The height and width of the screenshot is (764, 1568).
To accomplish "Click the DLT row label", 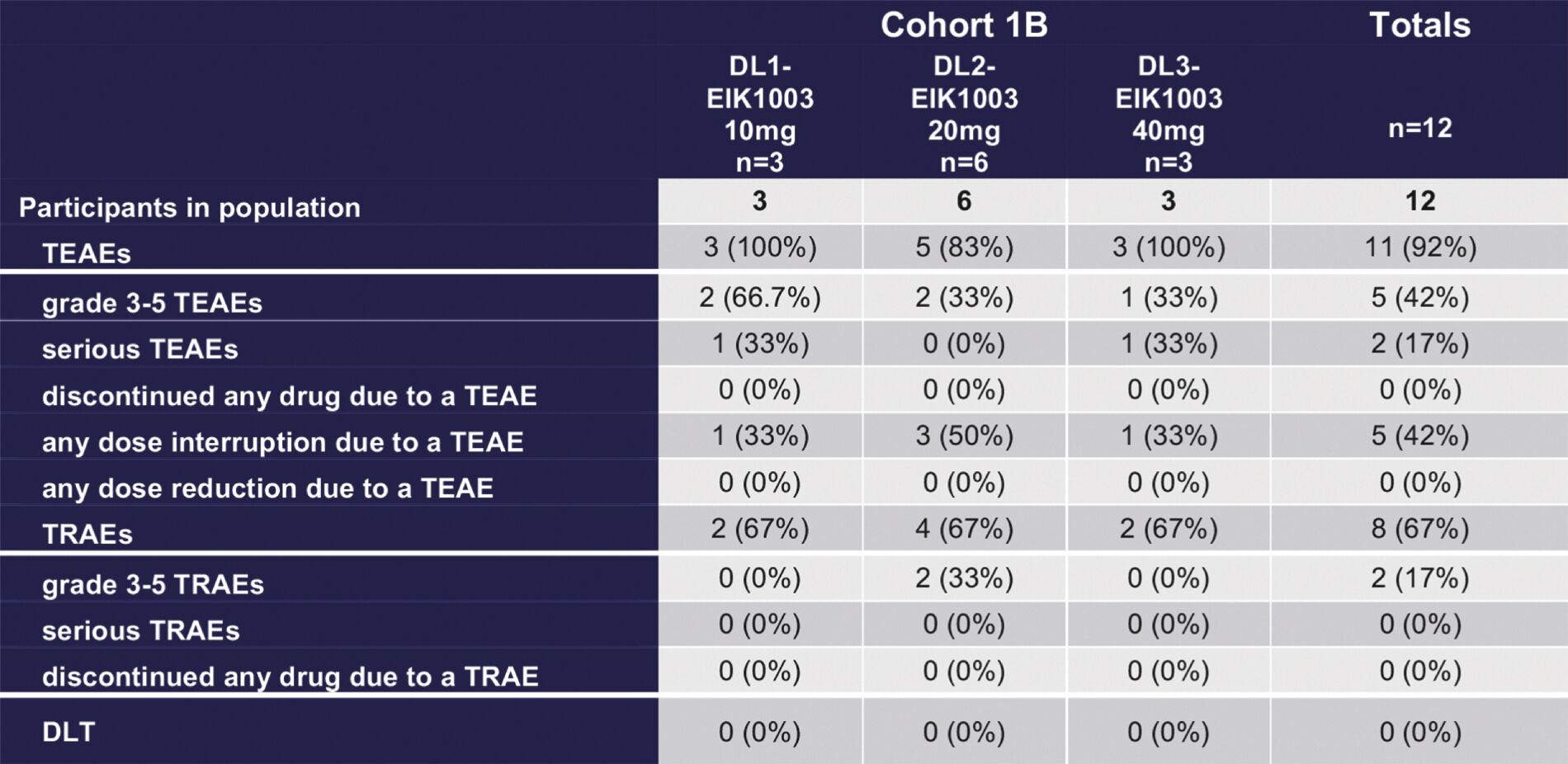I will point(68,732).
